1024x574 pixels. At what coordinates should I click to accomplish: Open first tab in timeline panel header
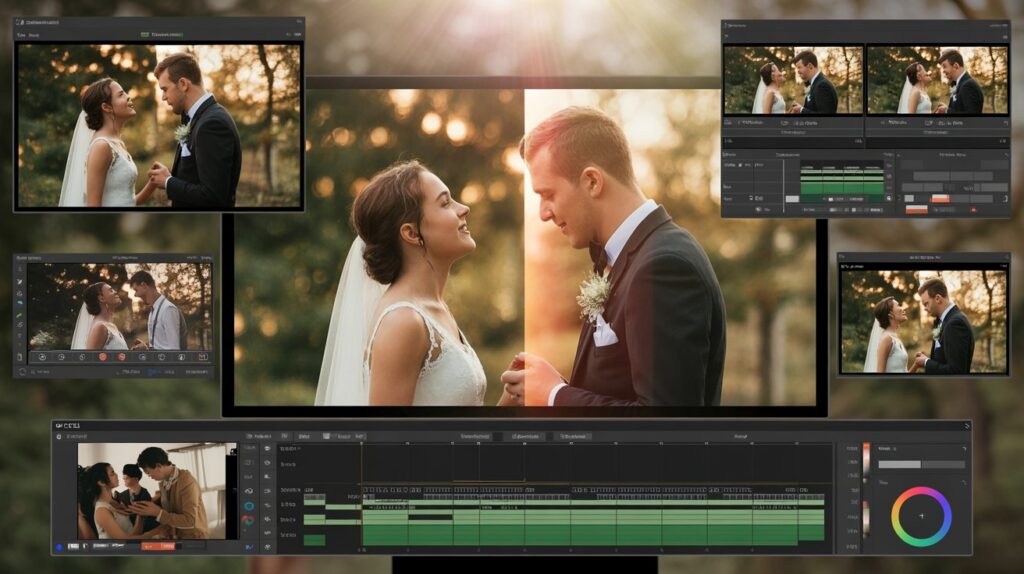click(259, 437)
